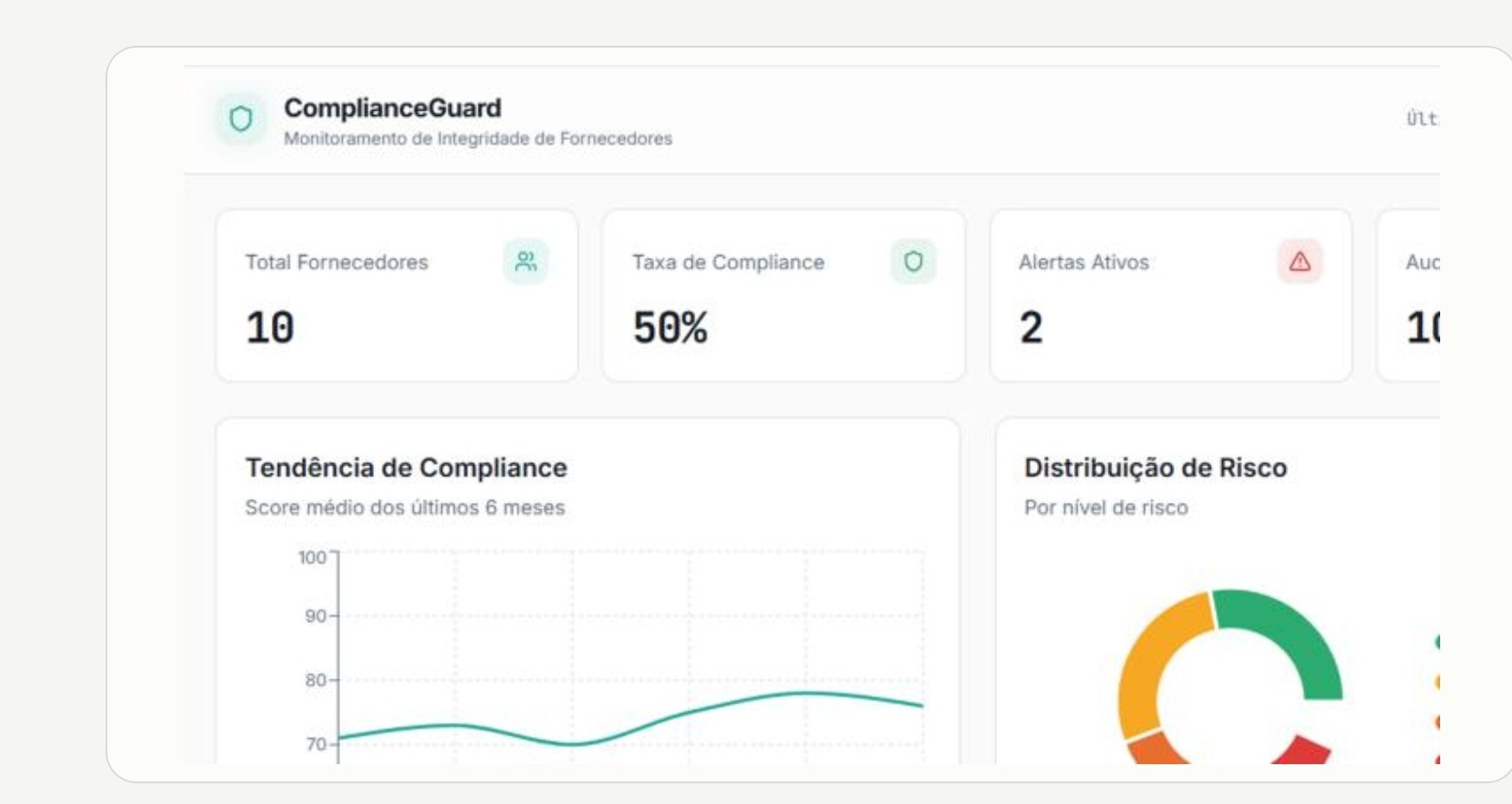Click the shield icon on Taxa de Compliance card
The image size is (1512, 804).
[x=913, y=261]
